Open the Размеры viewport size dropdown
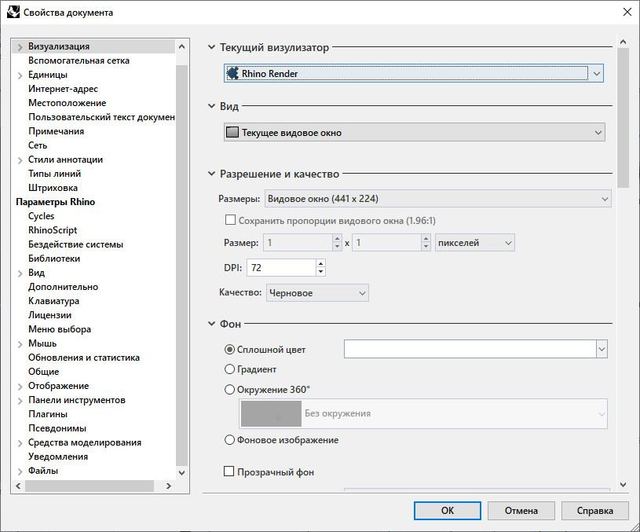Screen dimensions: 640x532 pos(438,199)
